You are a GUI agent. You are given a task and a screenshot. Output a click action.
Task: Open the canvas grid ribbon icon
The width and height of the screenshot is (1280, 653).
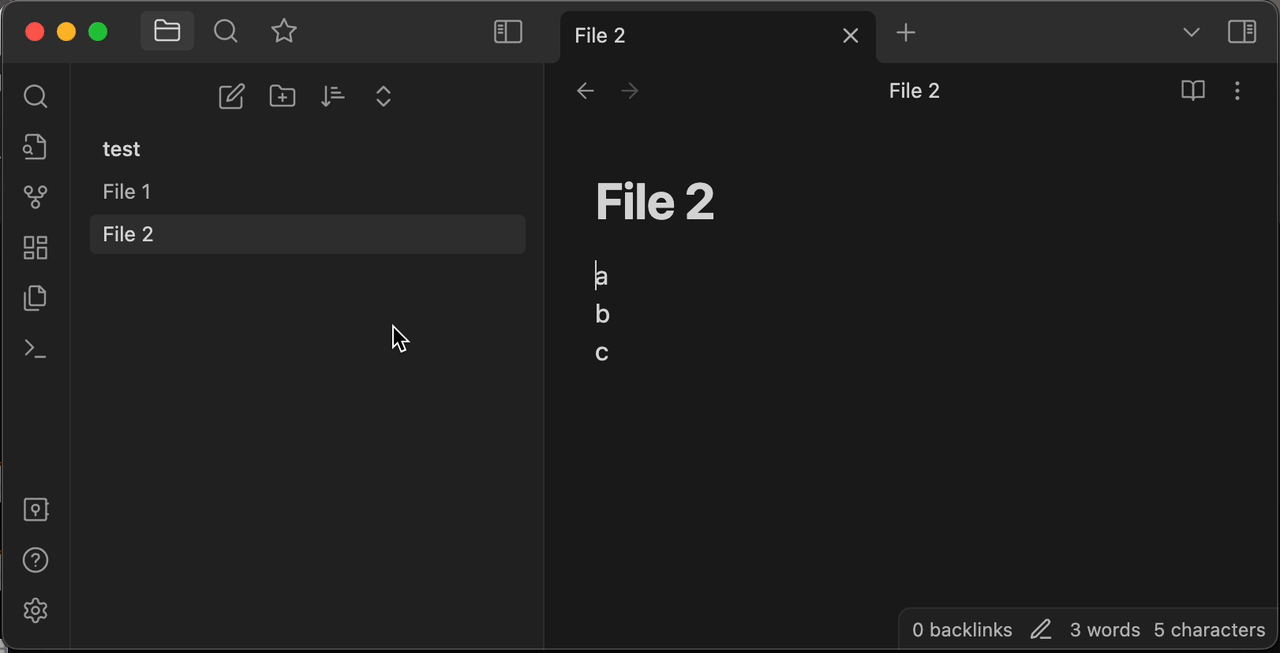[35, 247]
